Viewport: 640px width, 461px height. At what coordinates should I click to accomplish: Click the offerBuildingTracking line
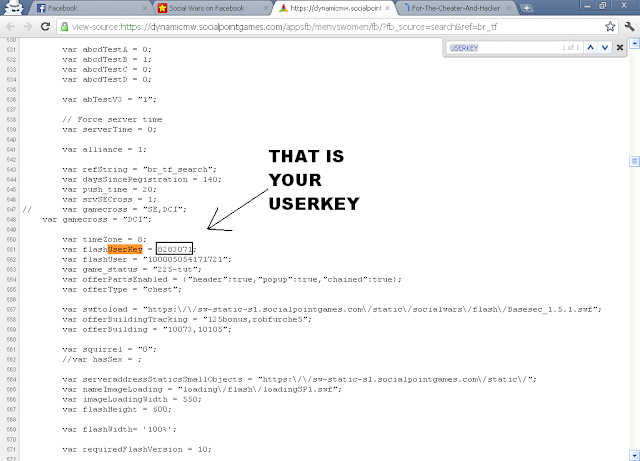[187, 319]
